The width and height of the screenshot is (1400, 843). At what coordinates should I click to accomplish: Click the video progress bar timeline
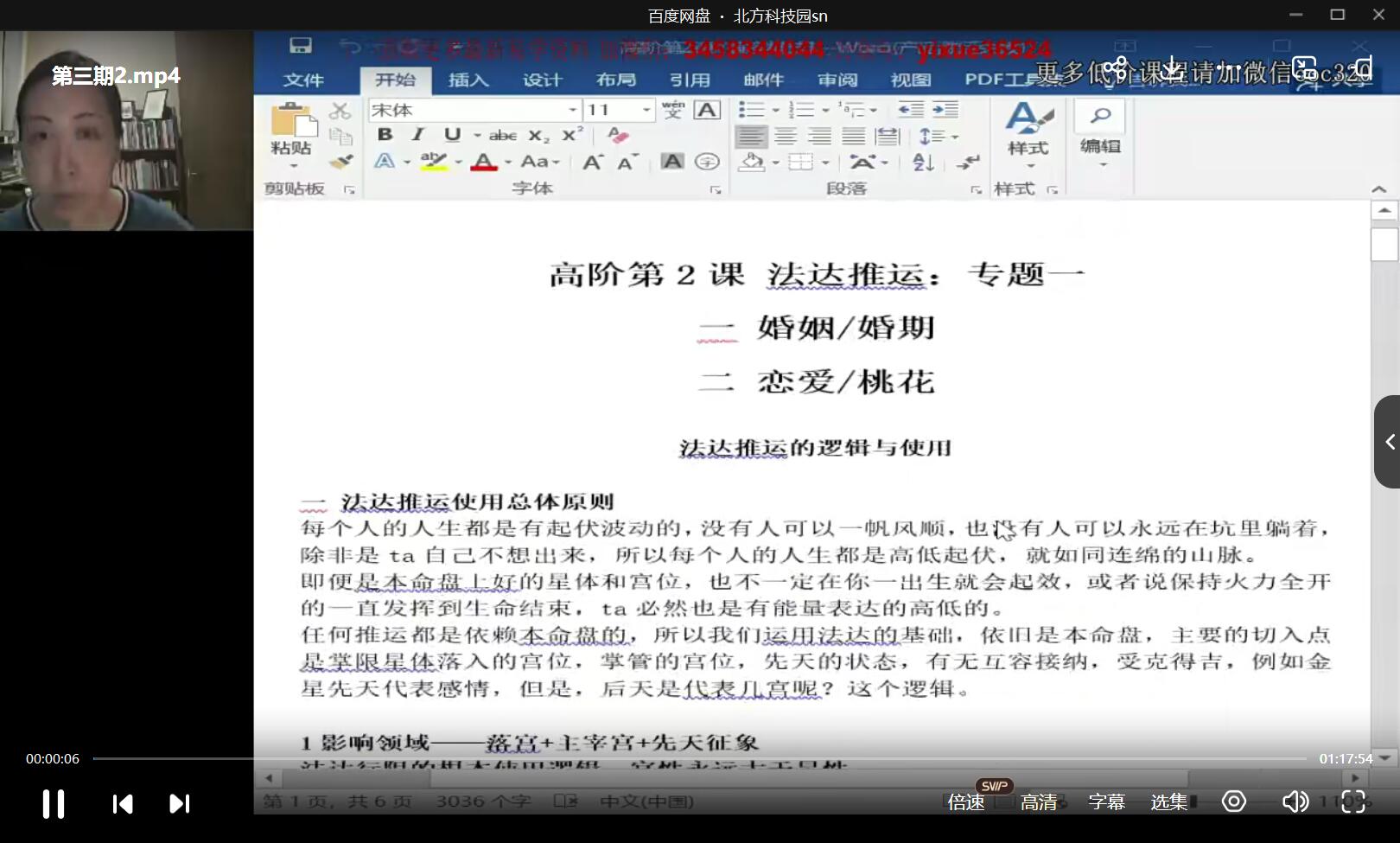[x=691, y=759]
